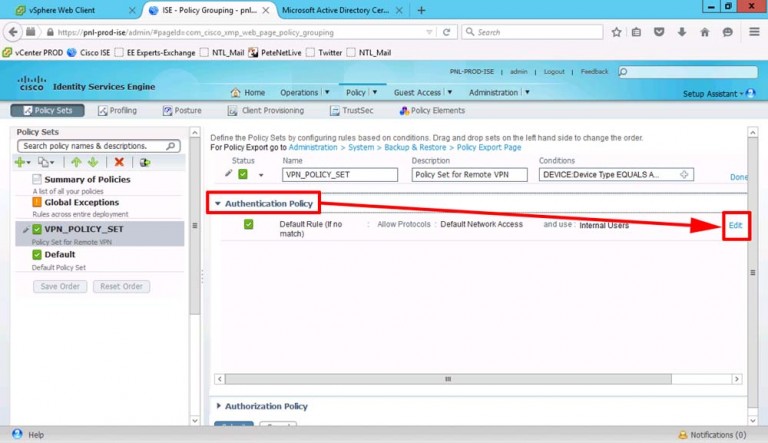Viewport: 768px width, 443px height.
Task: Open the Firefox hamburger menu
Action: pyautogui.click(x=754, y=32)
